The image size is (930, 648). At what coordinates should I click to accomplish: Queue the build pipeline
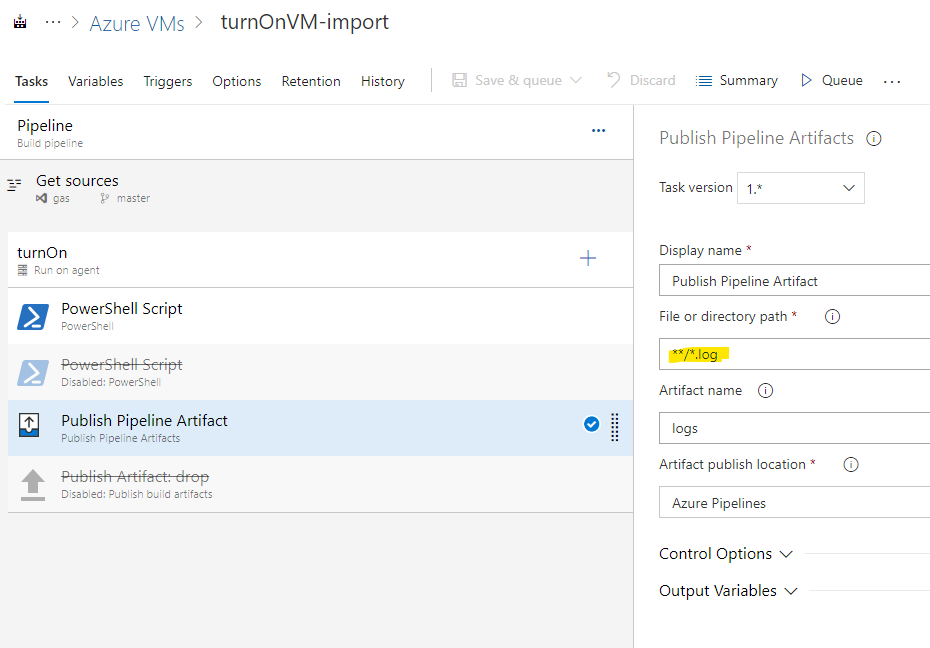(x=832, y=80)
